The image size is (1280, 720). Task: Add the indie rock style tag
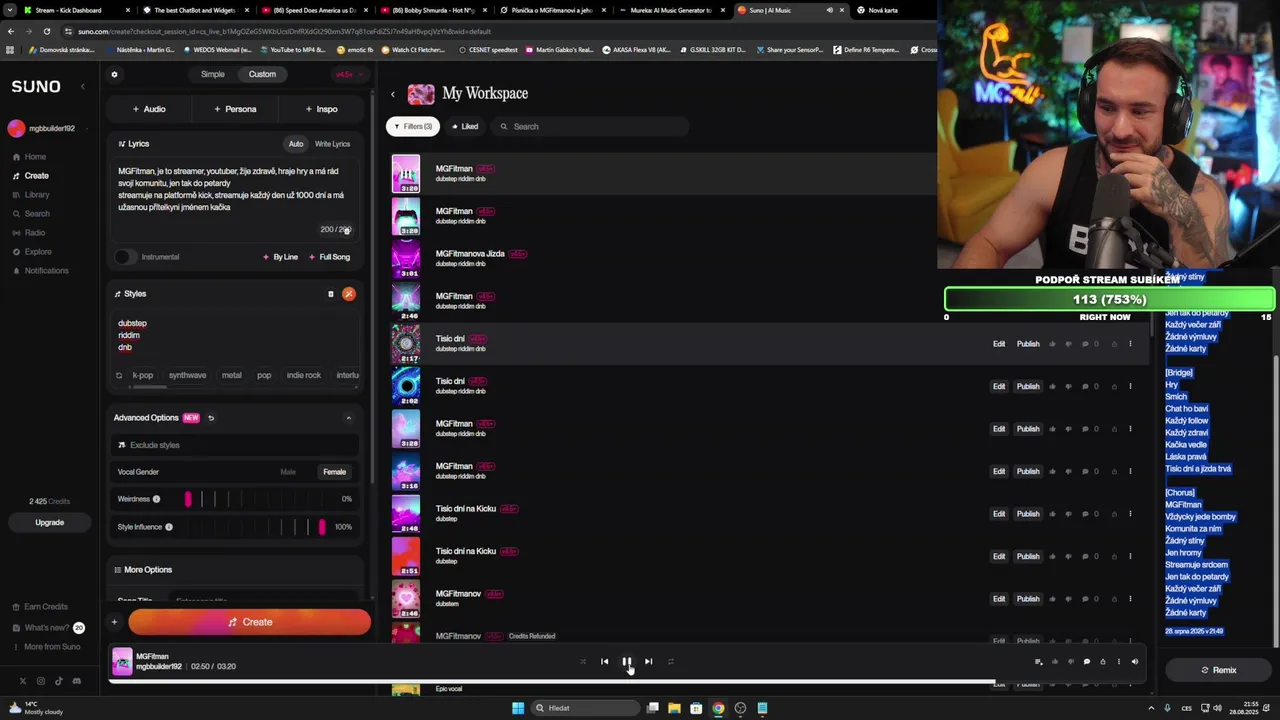click(x=304, y=375)
